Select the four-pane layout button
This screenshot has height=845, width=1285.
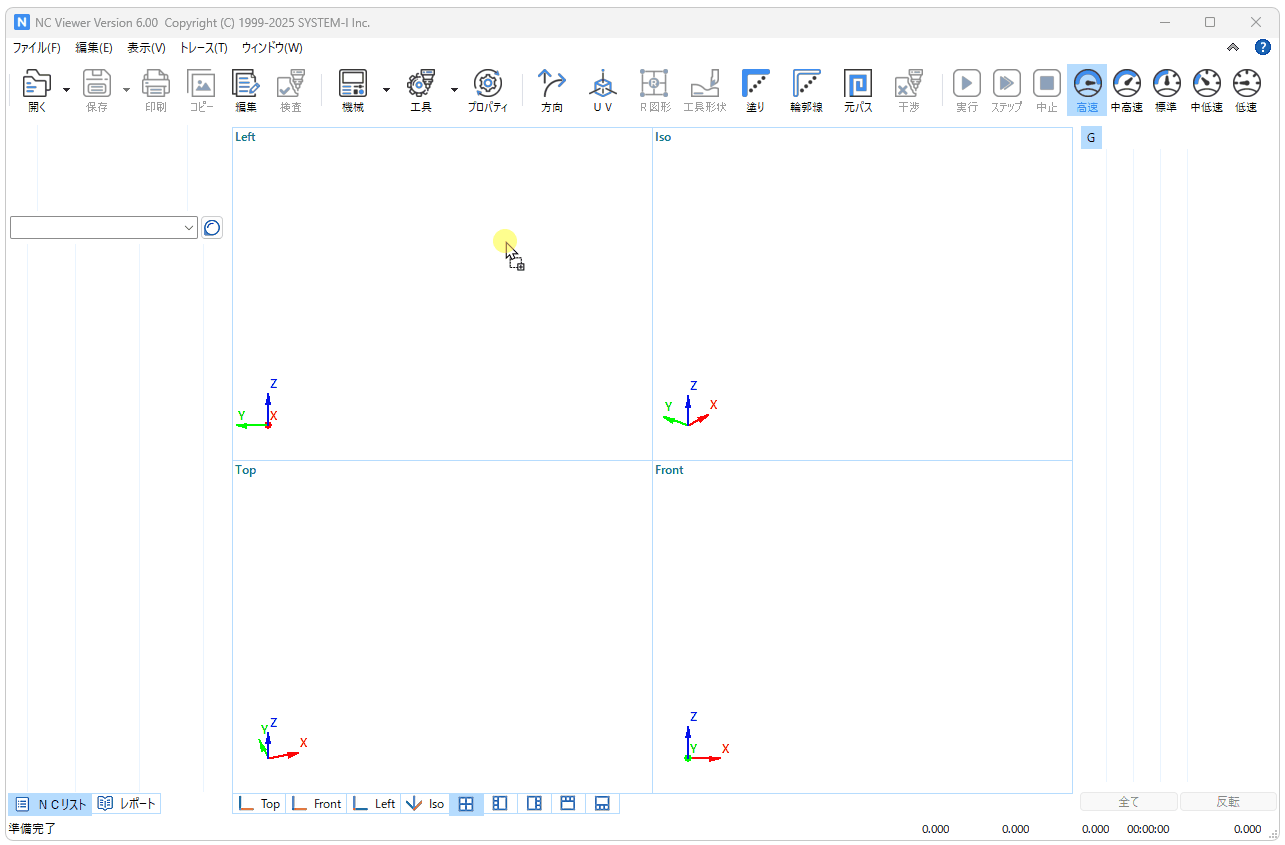point(466,804)
